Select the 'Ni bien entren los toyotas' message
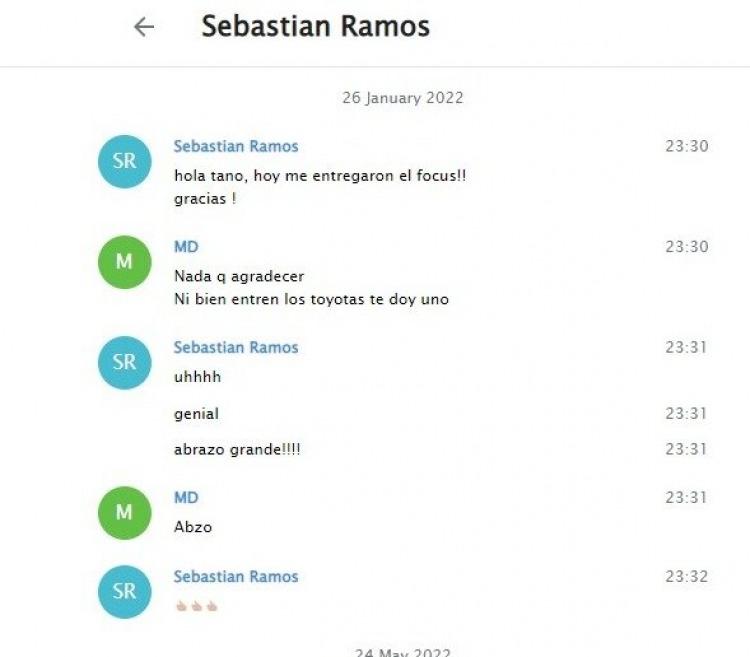750x657 pixels. coord(311,299)
